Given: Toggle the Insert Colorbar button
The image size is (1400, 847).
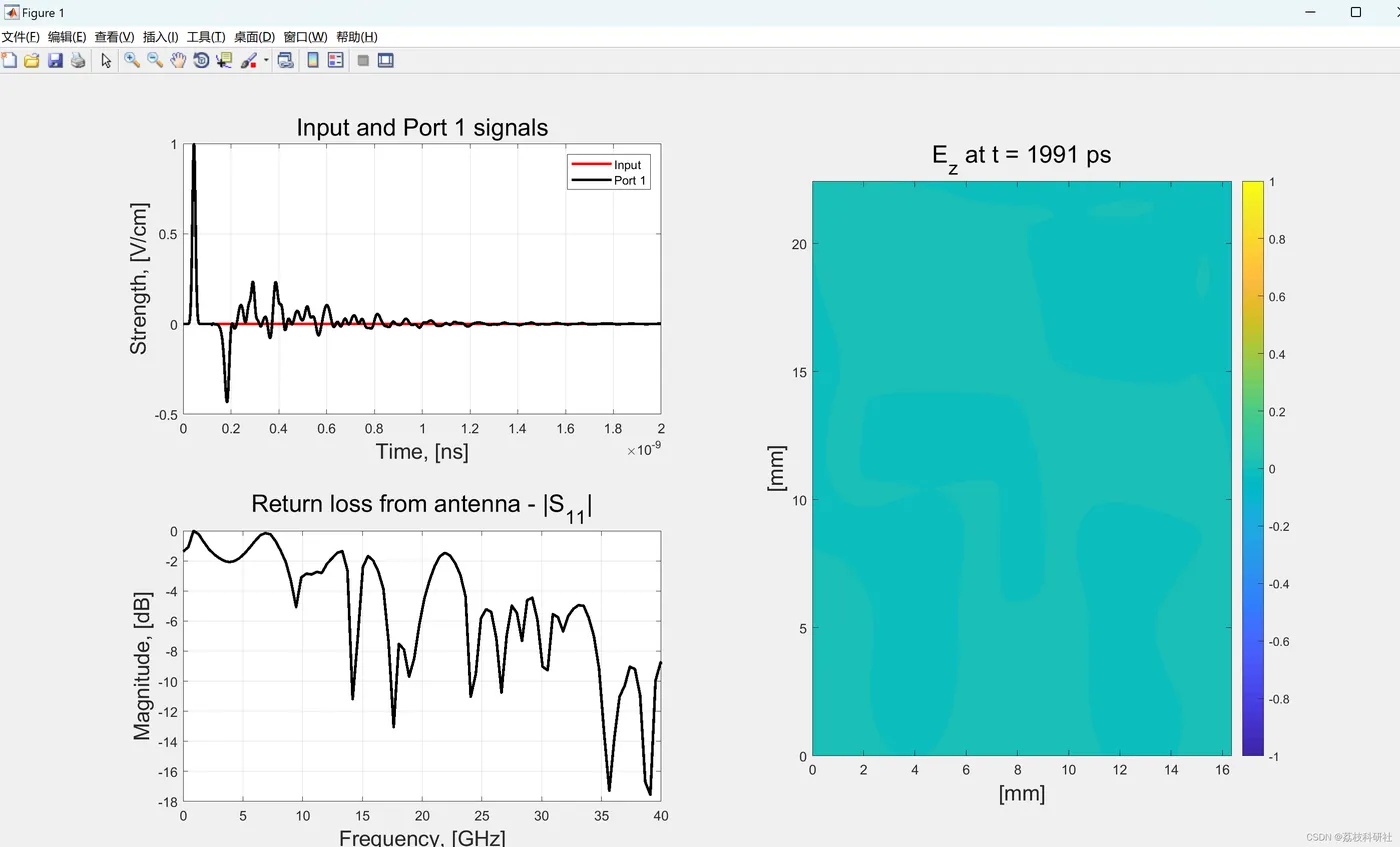Looking at the screenshot, I should (313, 60).
